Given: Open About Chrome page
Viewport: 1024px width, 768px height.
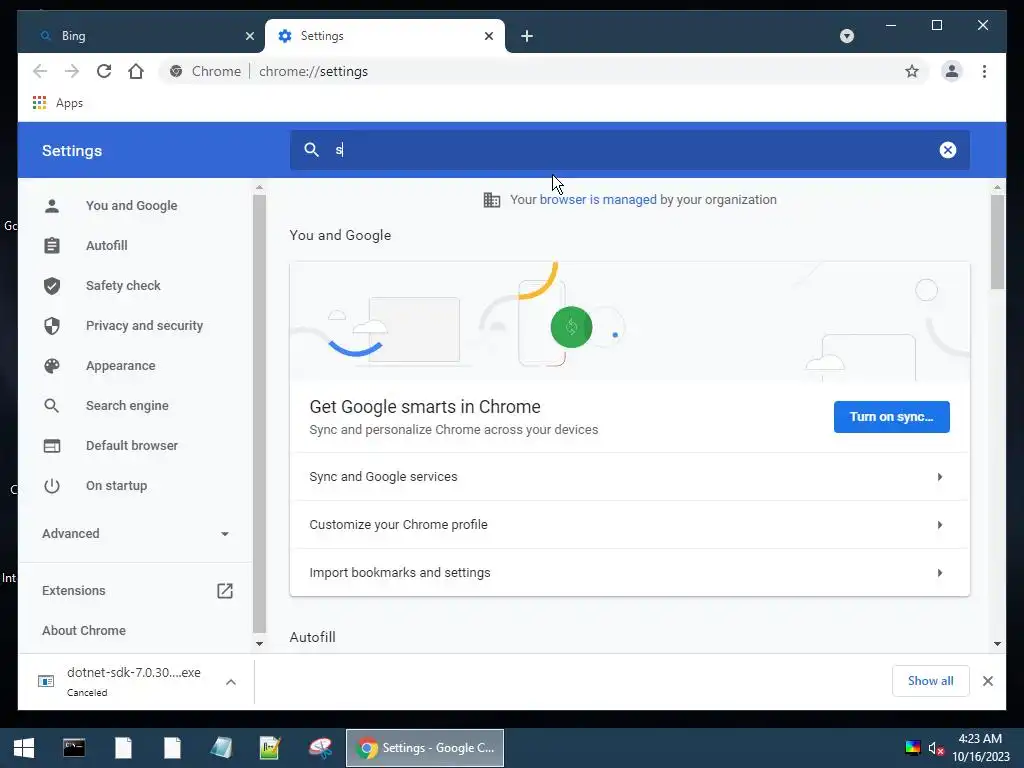Looking at the screenshot, I should [x=84, y=631].
